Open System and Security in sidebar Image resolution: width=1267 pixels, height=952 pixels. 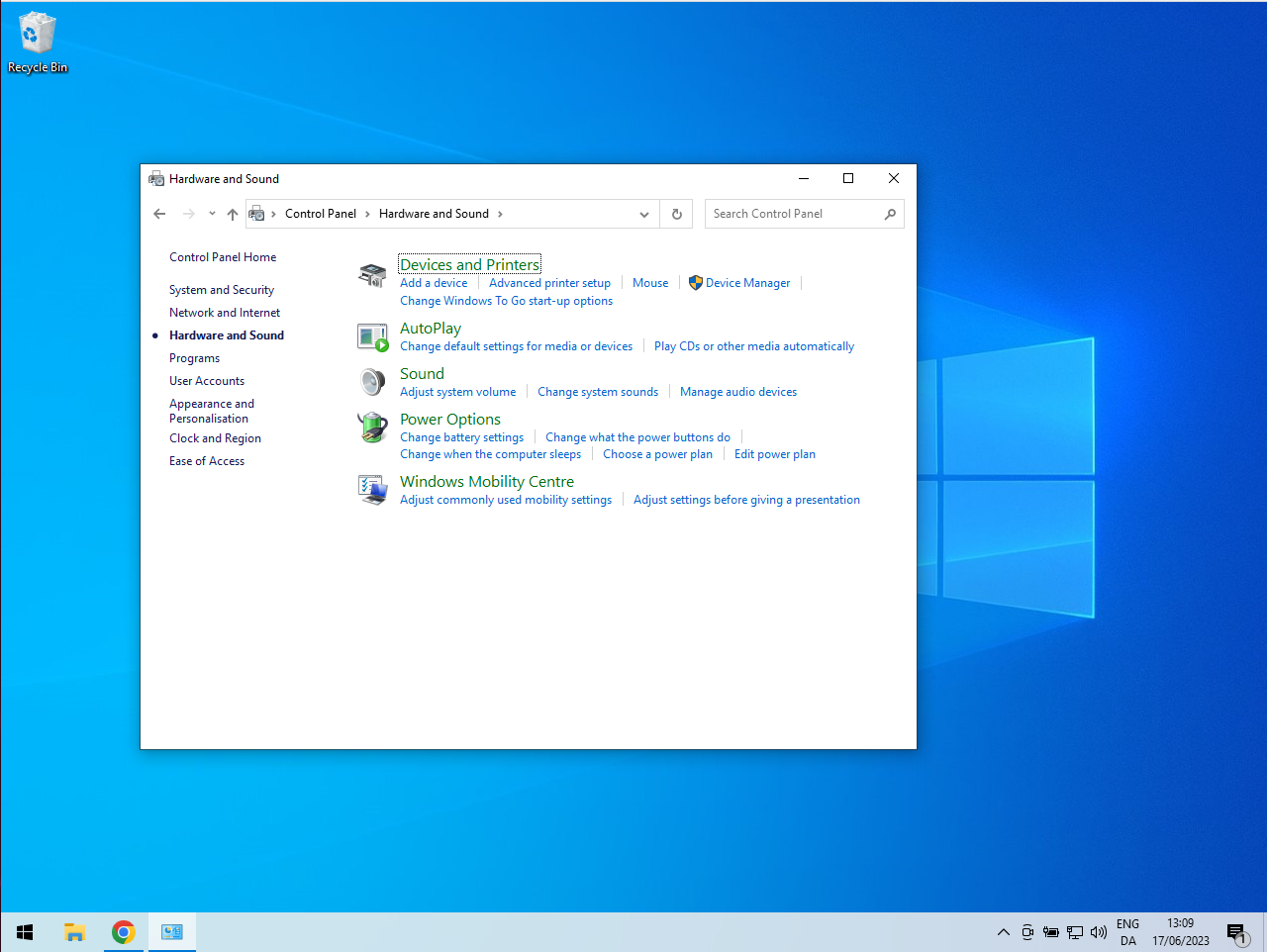222,290
